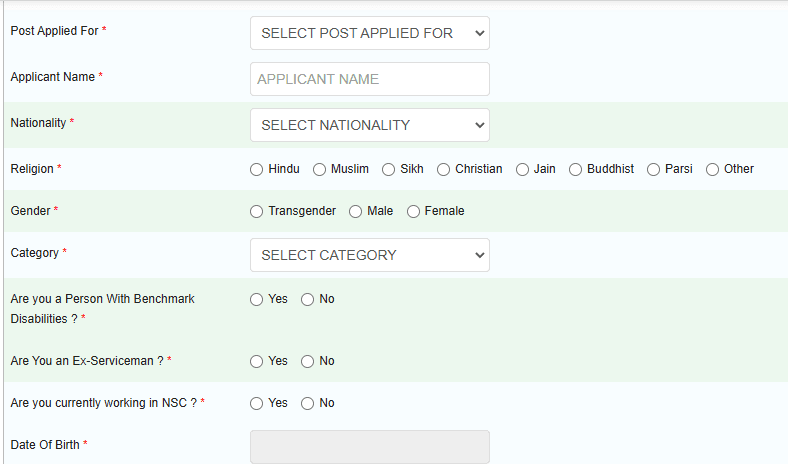Choose Male as gender
The width and height of the screenshot is (788, 464).
click(x=355, y=211)
